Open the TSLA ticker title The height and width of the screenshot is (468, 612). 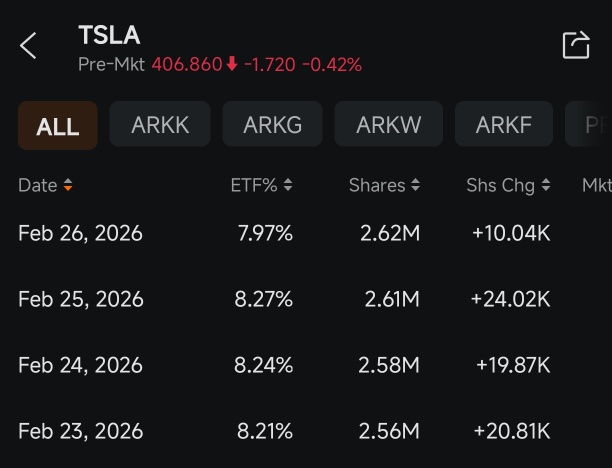click(x=109, y=35)
